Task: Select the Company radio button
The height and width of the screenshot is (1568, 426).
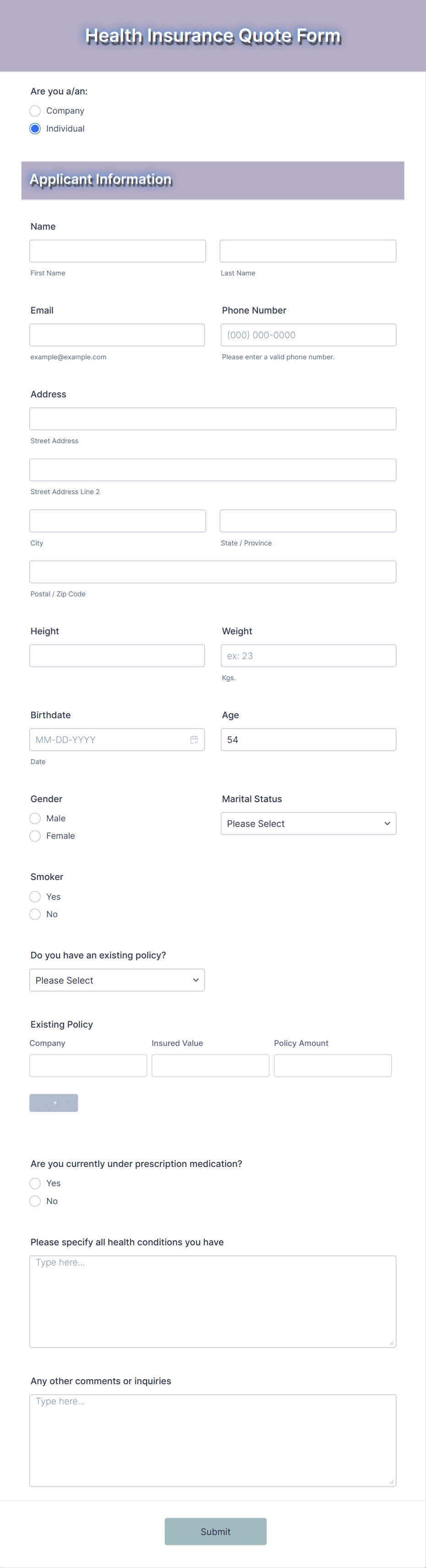Action: 35,111
